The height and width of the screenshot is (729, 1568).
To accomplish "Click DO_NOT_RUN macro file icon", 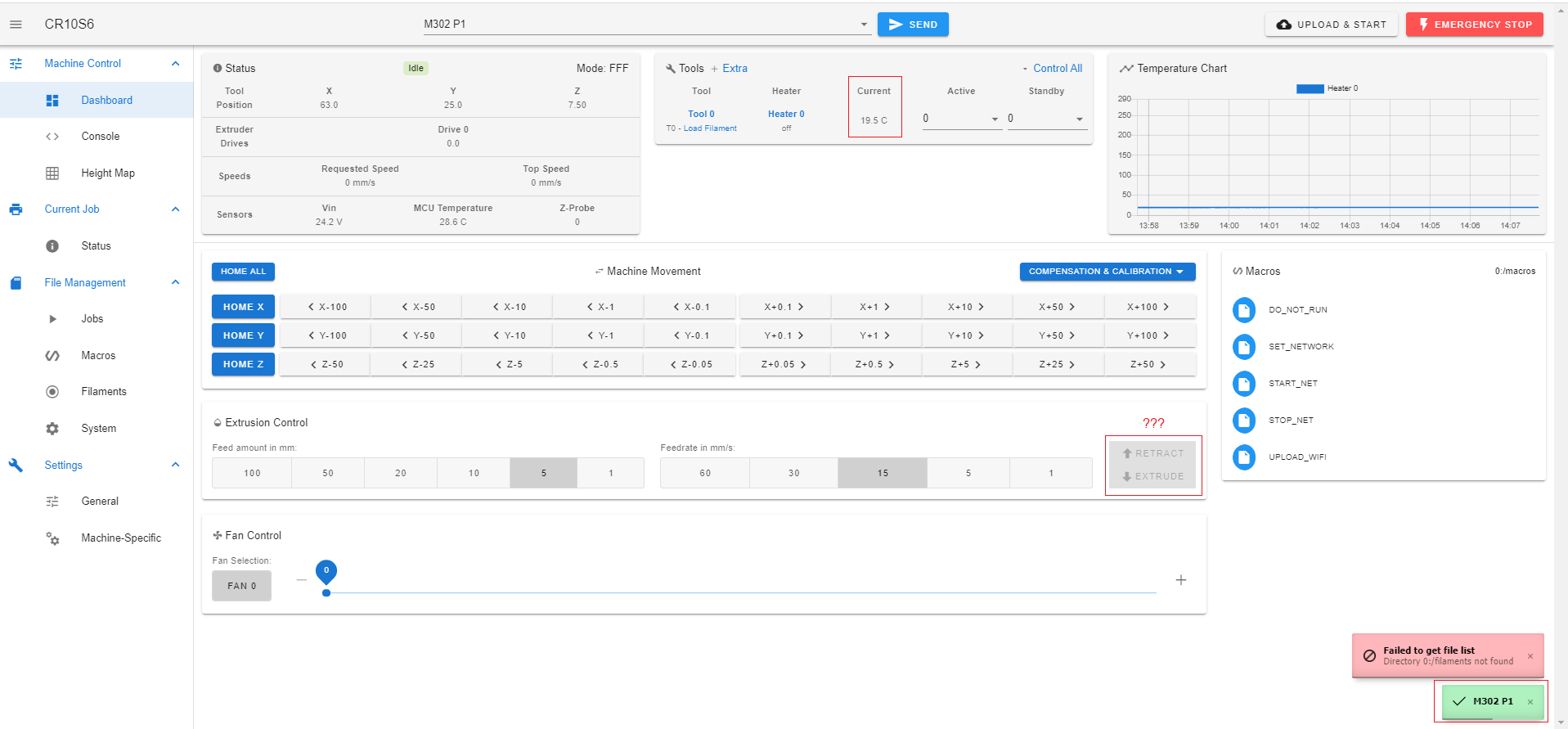I will point(1244,310).
